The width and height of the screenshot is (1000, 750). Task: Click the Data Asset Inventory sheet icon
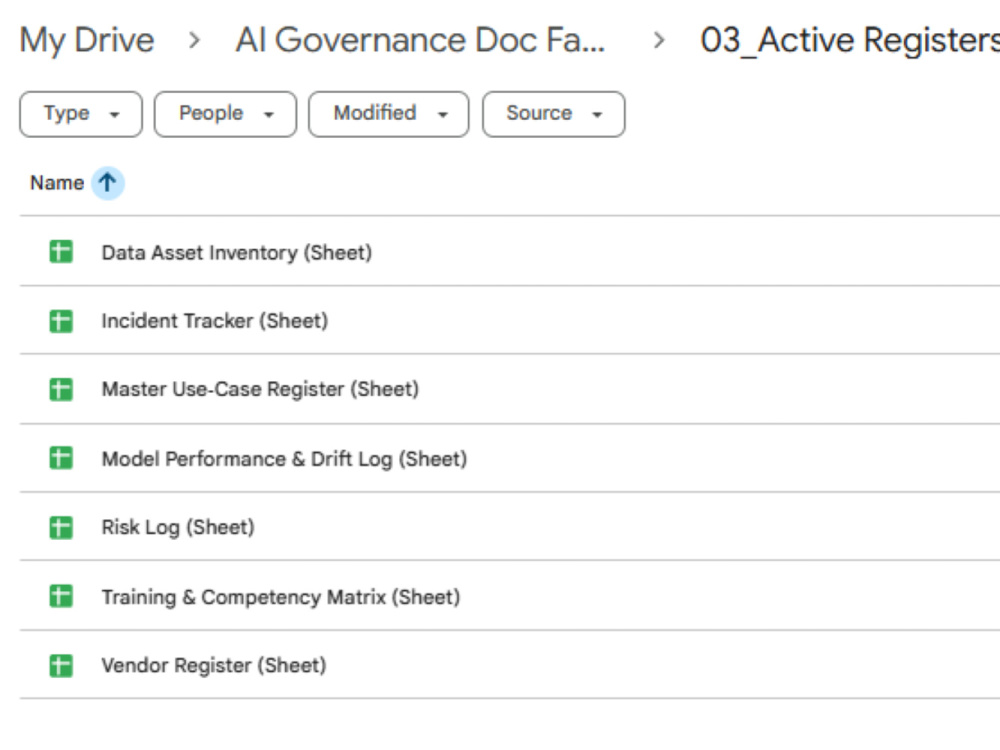pyautogui.click(x=61, y=251)
